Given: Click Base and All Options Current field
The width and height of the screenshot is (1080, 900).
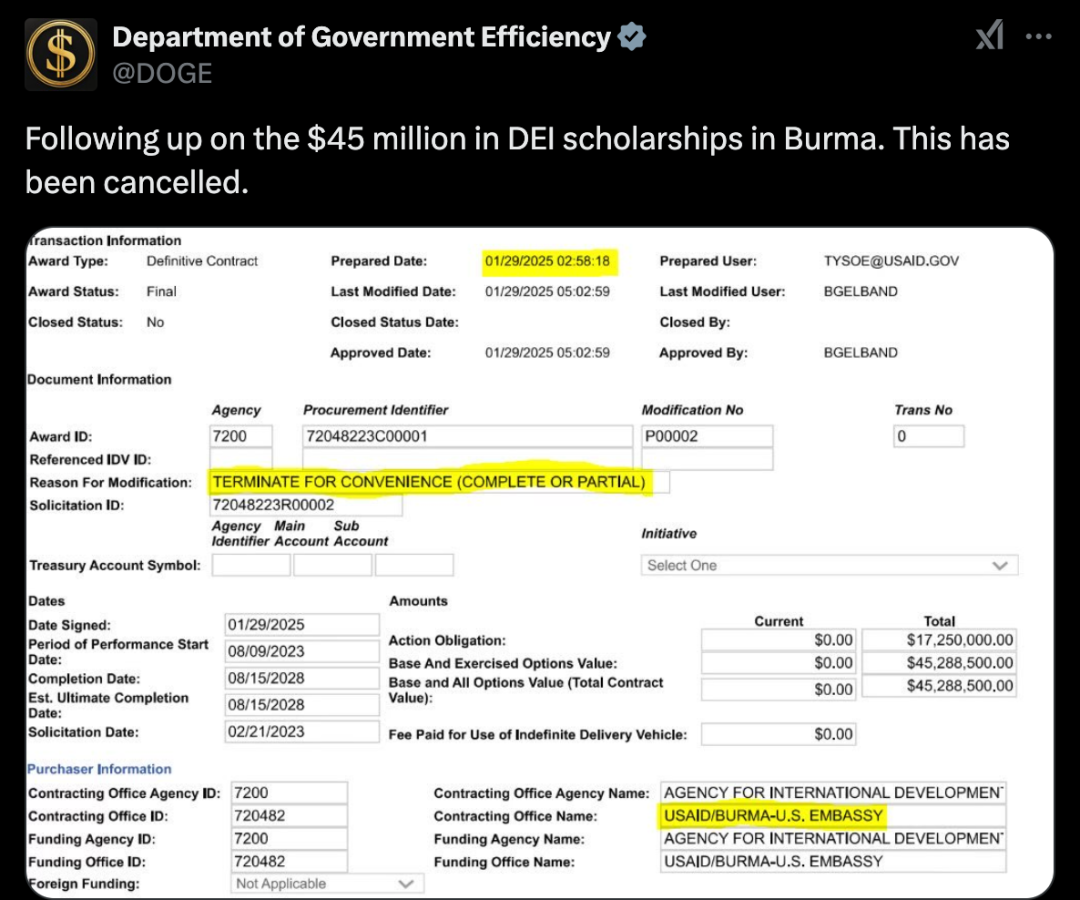Looking at the screenshot, I should pyautogui.click(x=778, y=689).
